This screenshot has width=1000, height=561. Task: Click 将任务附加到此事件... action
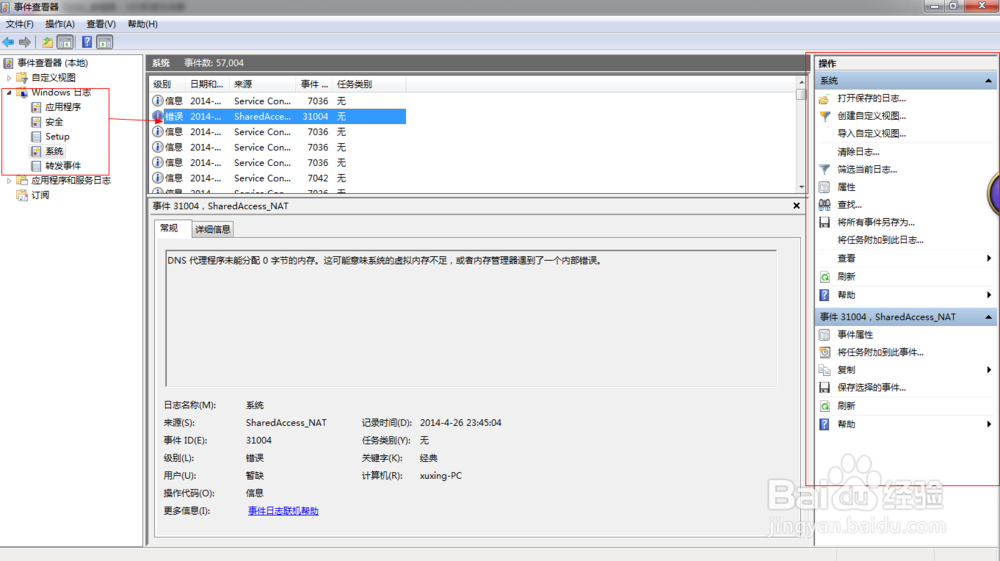coord(880,353)
